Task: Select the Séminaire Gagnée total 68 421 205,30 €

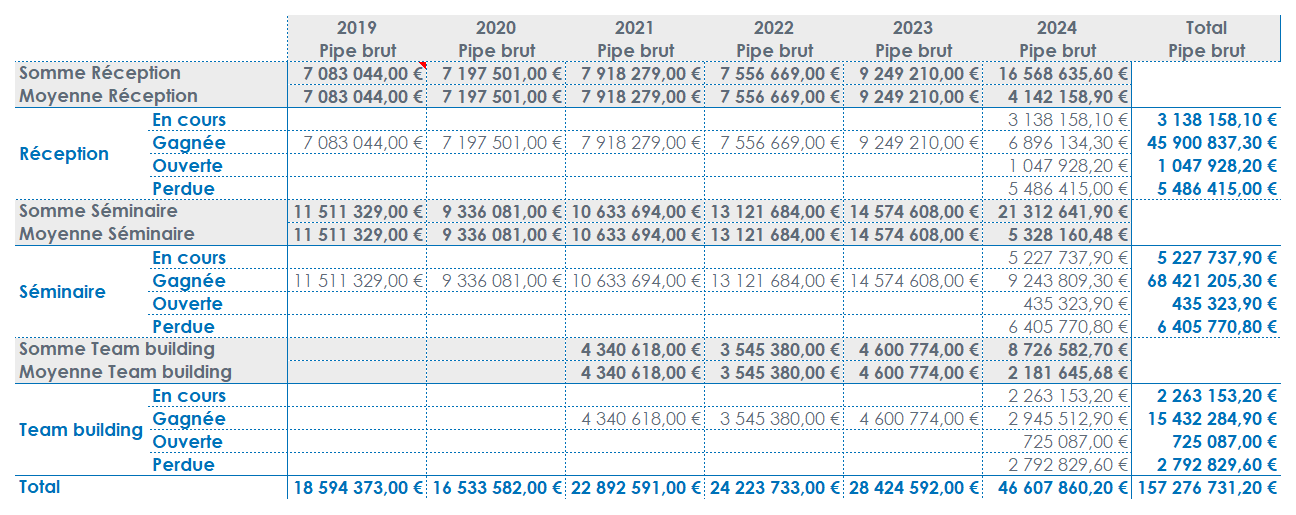Action: 1211,281
